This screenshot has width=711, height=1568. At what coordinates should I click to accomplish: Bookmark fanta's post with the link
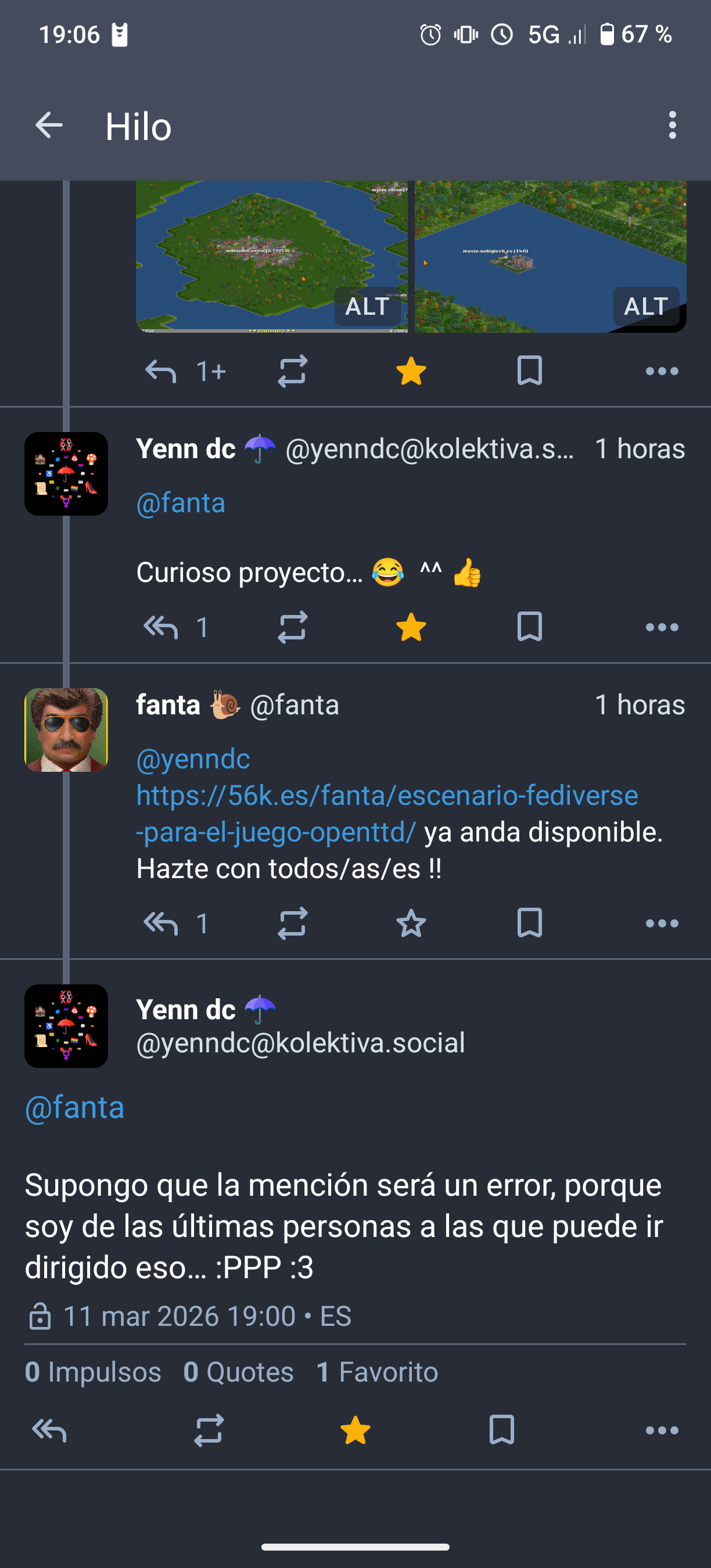coord(529,923)
